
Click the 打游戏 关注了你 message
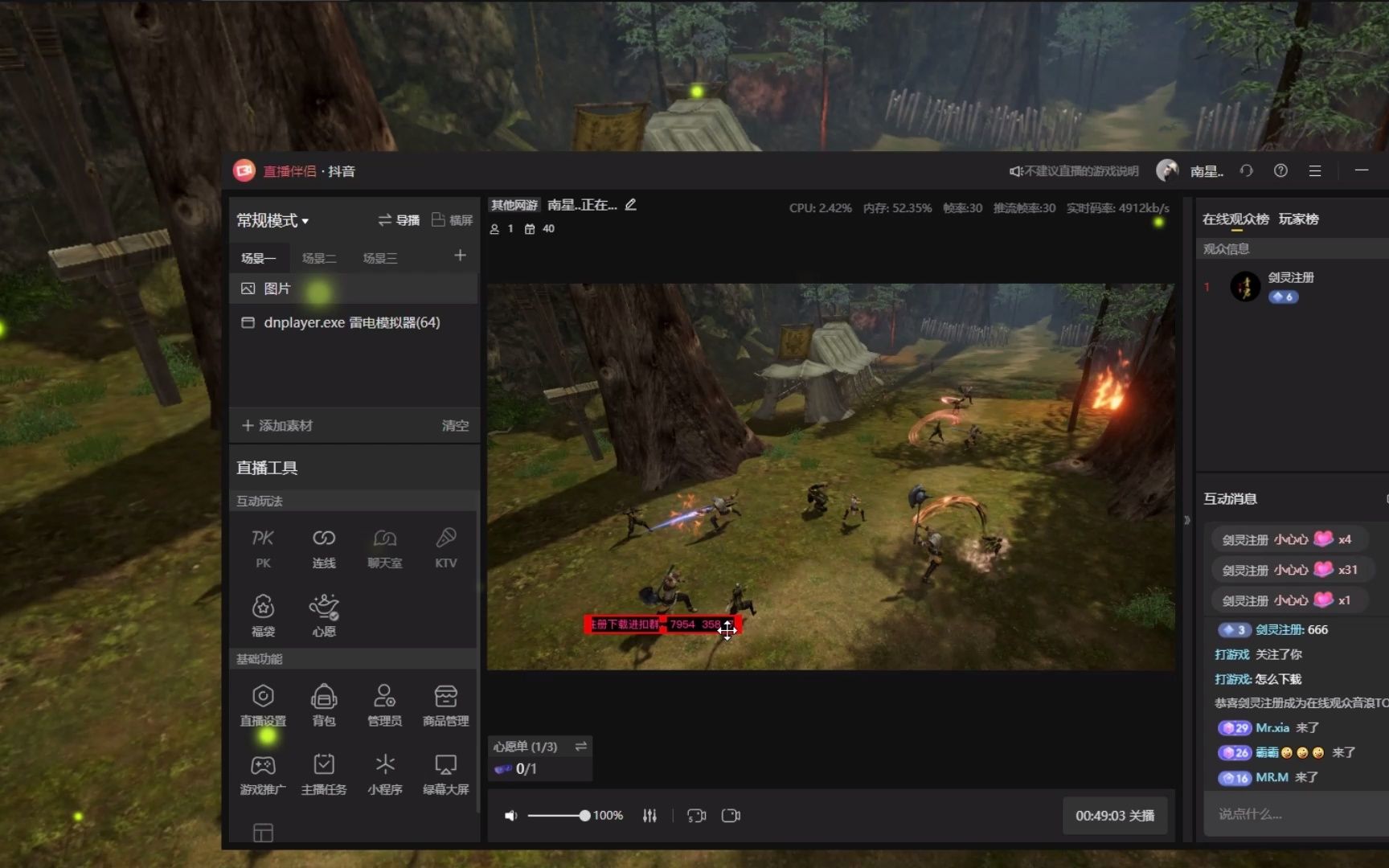1258,654
